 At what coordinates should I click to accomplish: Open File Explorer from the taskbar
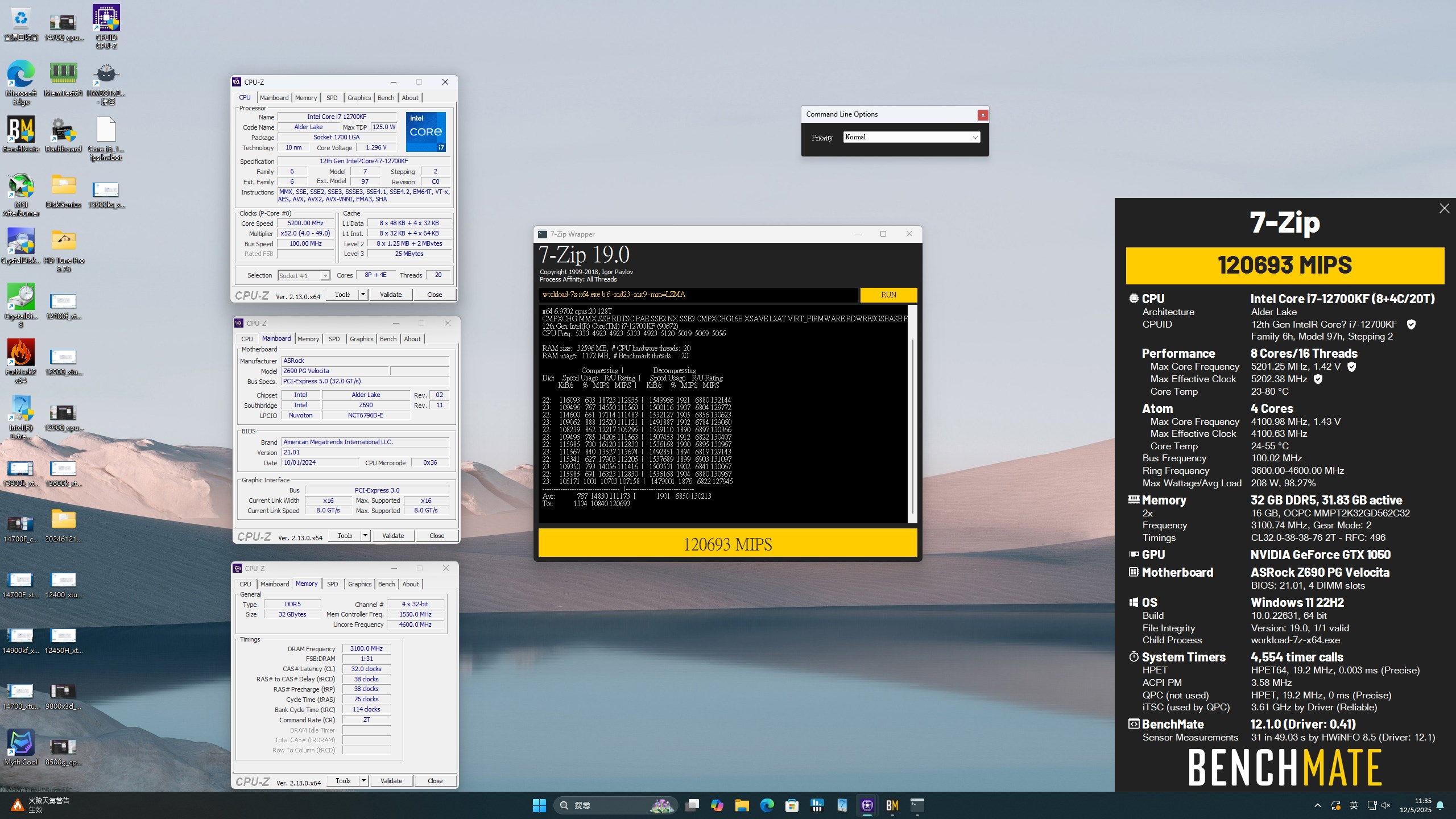[742, 805]
